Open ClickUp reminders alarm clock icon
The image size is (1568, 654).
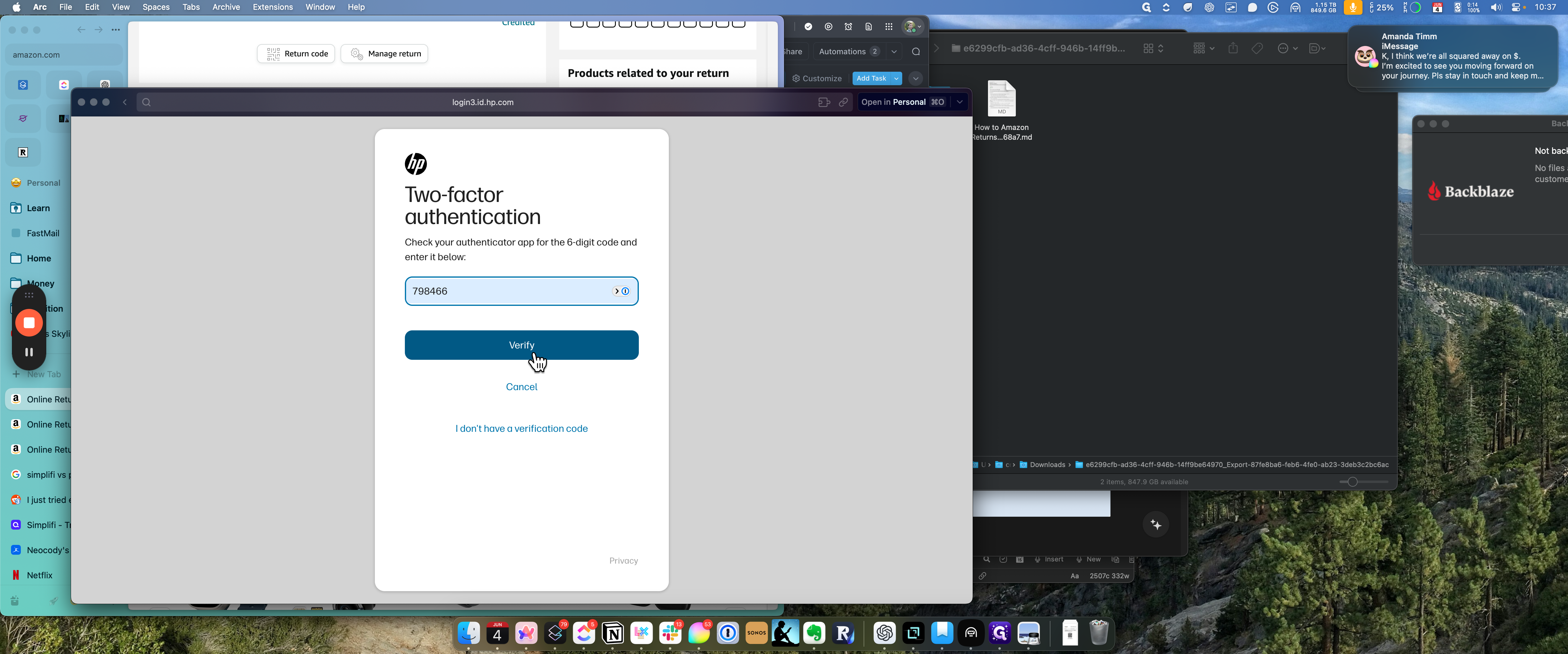click(848, 27)
